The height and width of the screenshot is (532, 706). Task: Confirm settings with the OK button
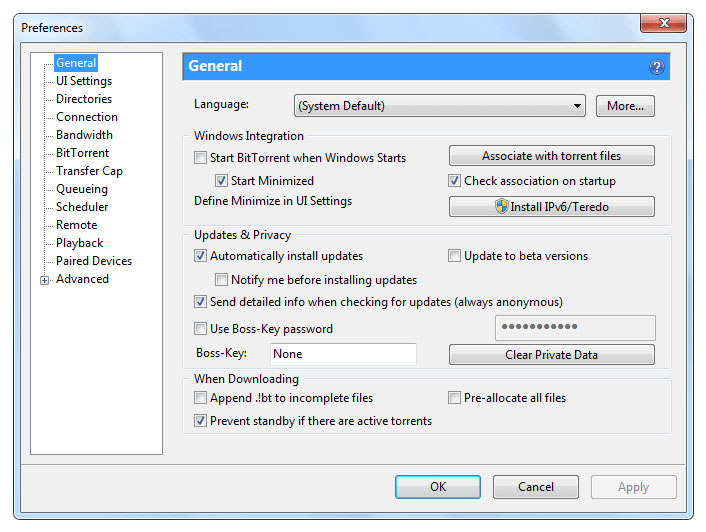pyautogui.click(x=438, y=487)
